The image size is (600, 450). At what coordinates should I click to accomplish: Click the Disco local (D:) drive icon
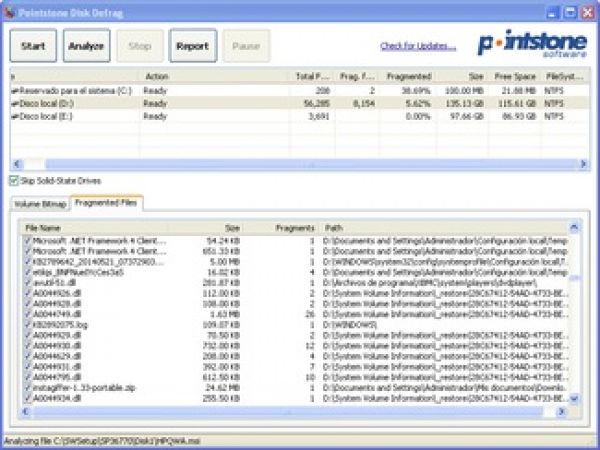coord(15,102)
